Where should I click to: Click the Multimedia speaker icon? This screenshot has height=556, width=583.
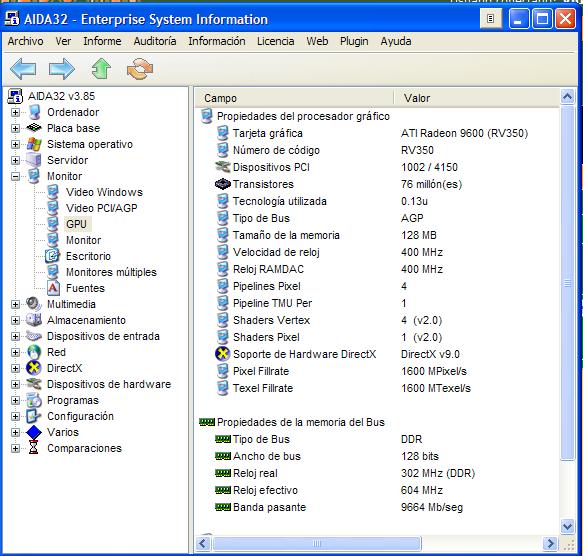(33, 304)
